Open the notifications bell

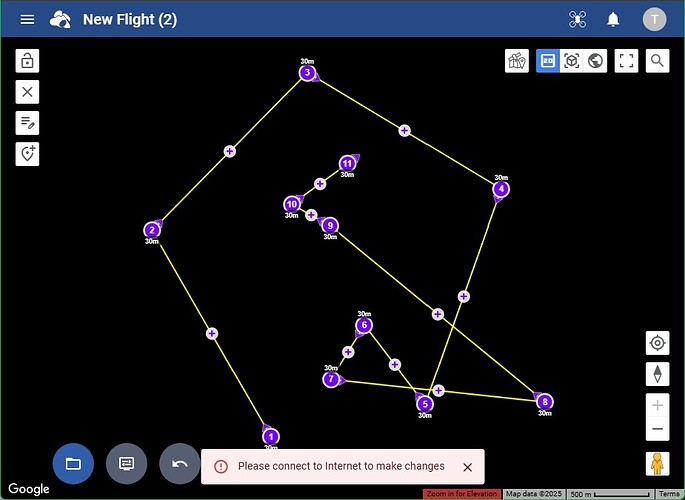tap(614, 19)
